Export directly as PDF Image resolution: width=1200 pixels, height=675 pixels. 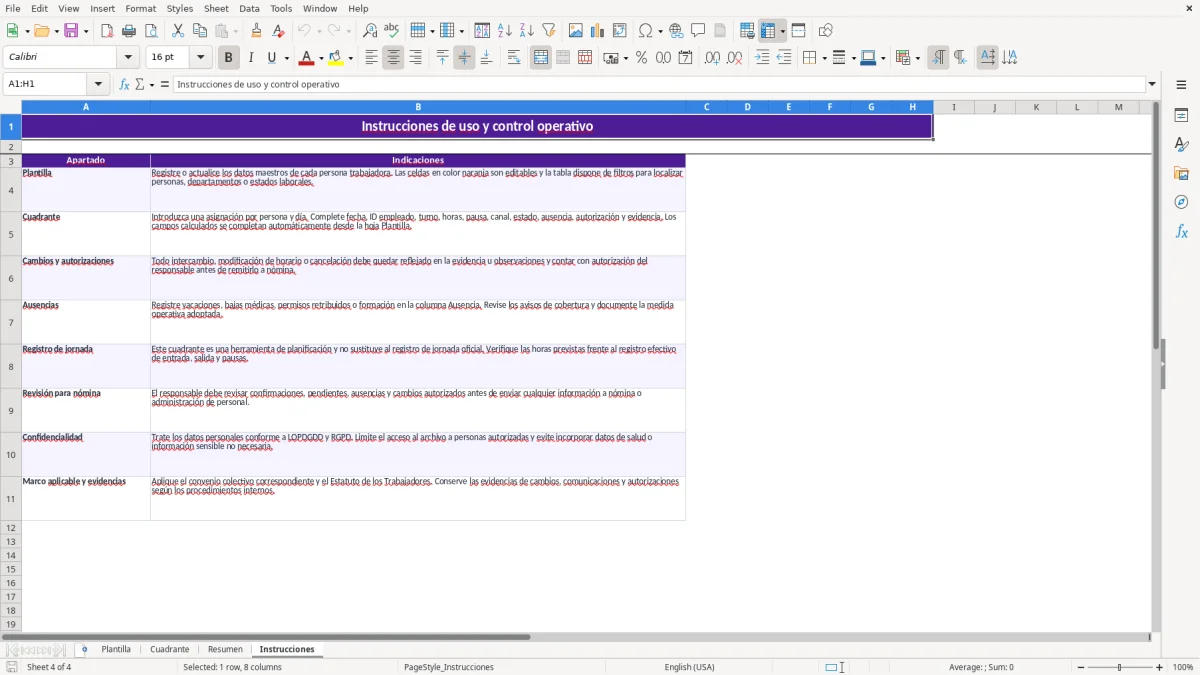107,31
